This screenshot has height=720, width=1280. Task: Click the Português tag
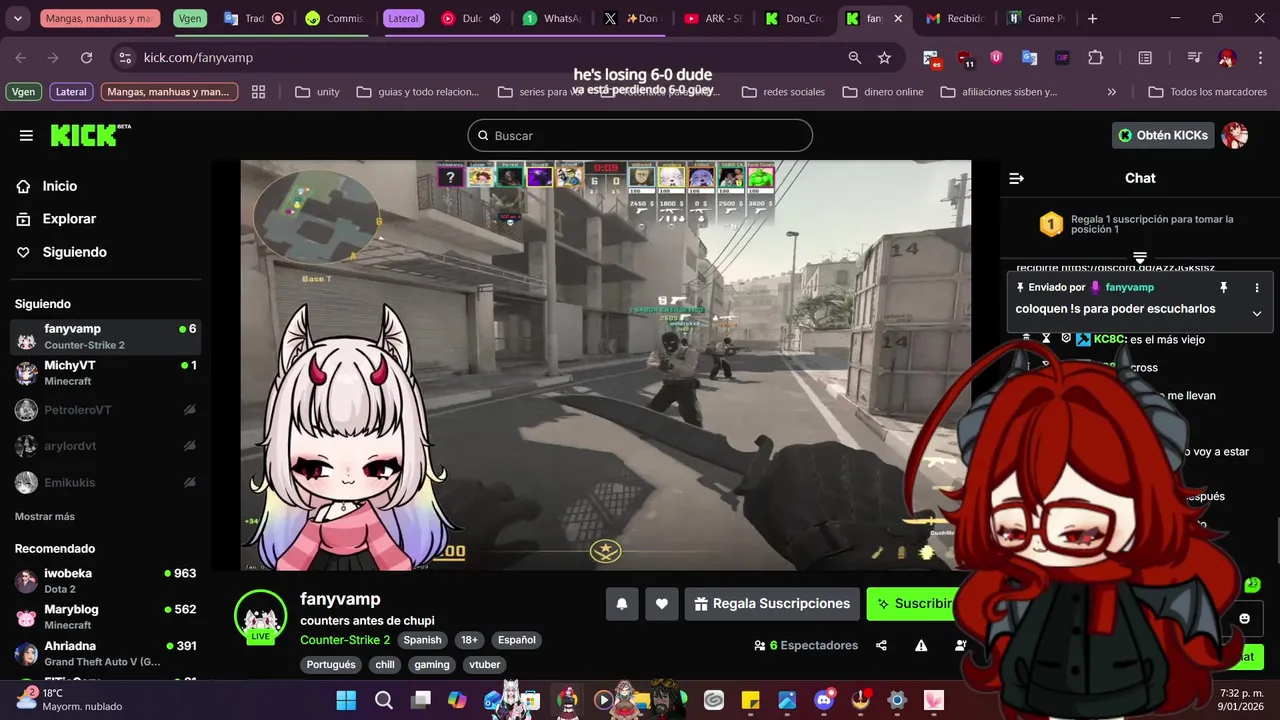(331, 664)
